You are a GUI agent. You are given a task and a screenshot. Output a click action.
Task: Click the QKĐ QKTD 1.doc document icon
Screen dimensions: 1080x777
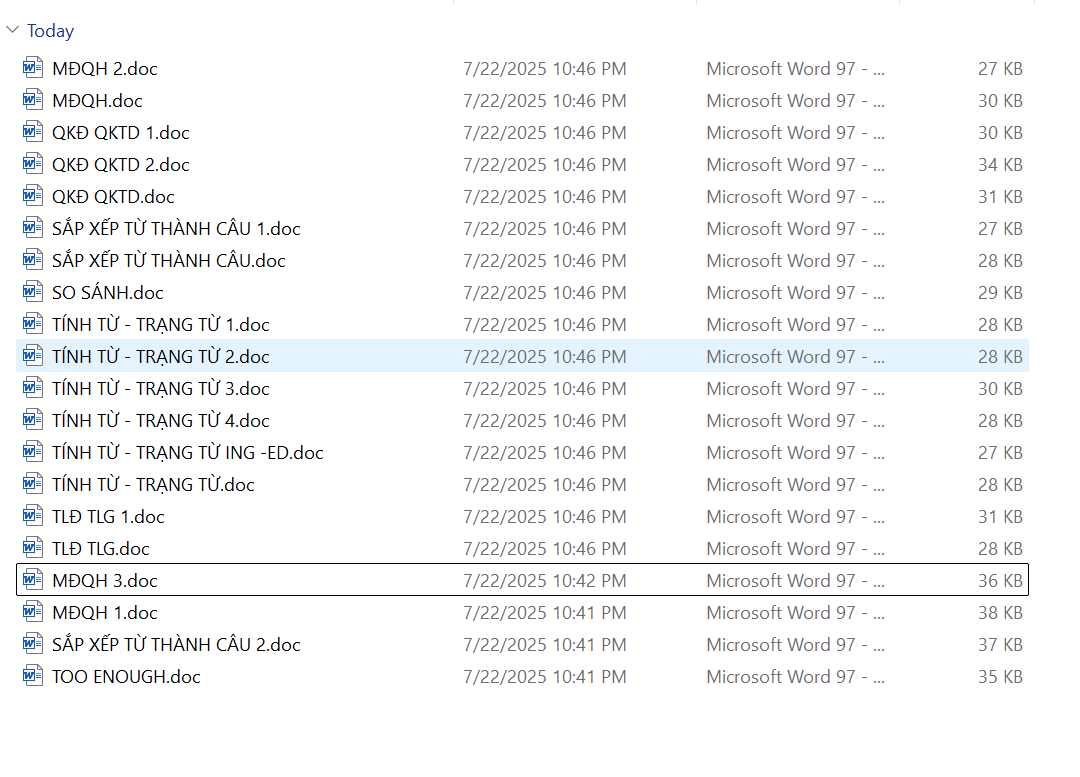click(x=33, y=133)
